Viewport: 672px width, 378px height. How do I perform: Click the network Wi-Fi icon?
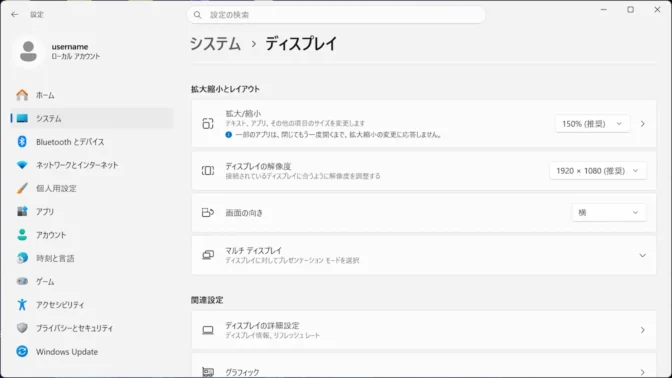pos(22,165)
